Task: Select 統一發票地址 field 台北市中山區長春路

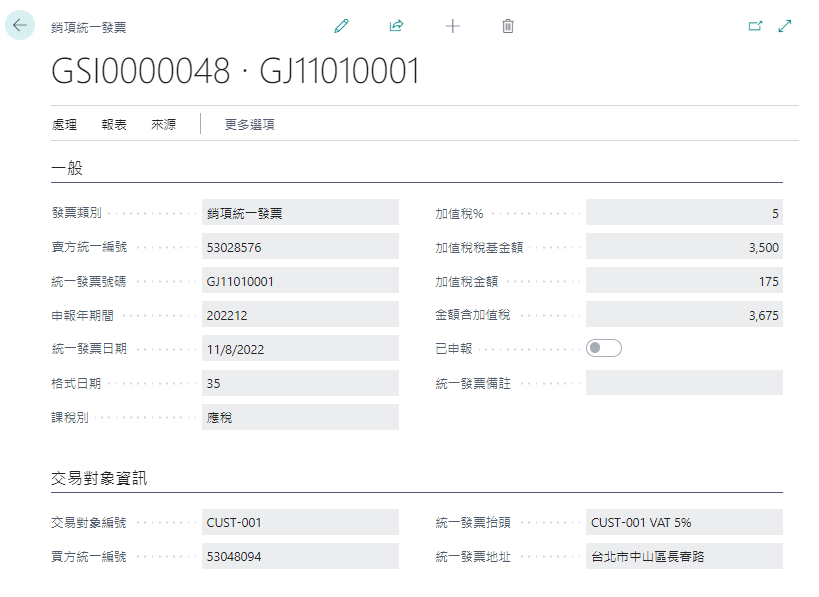Action: click(684, 556)
